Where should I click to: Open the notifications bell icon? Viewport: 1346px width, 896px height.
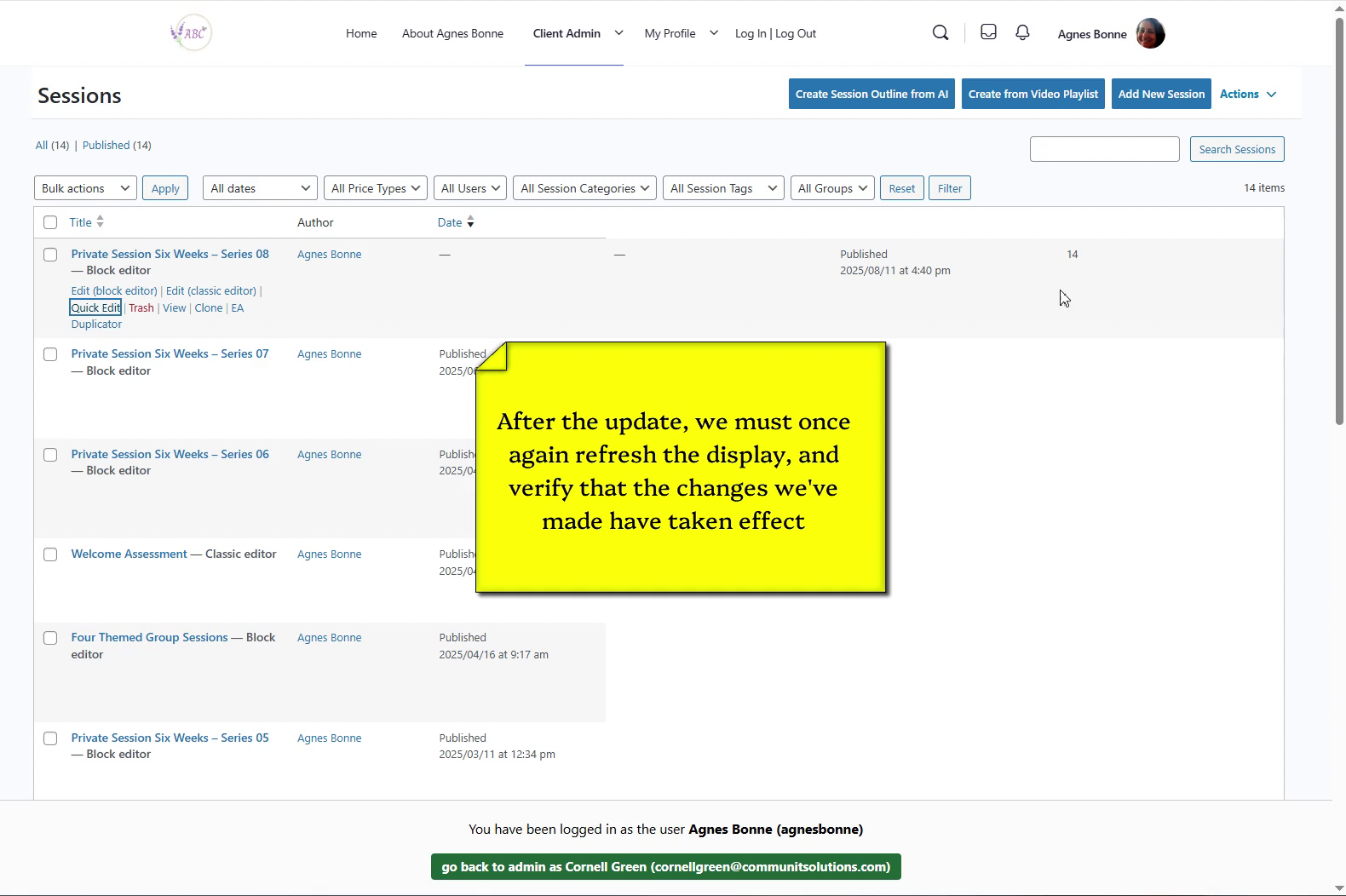click(x=1022, y=32)
